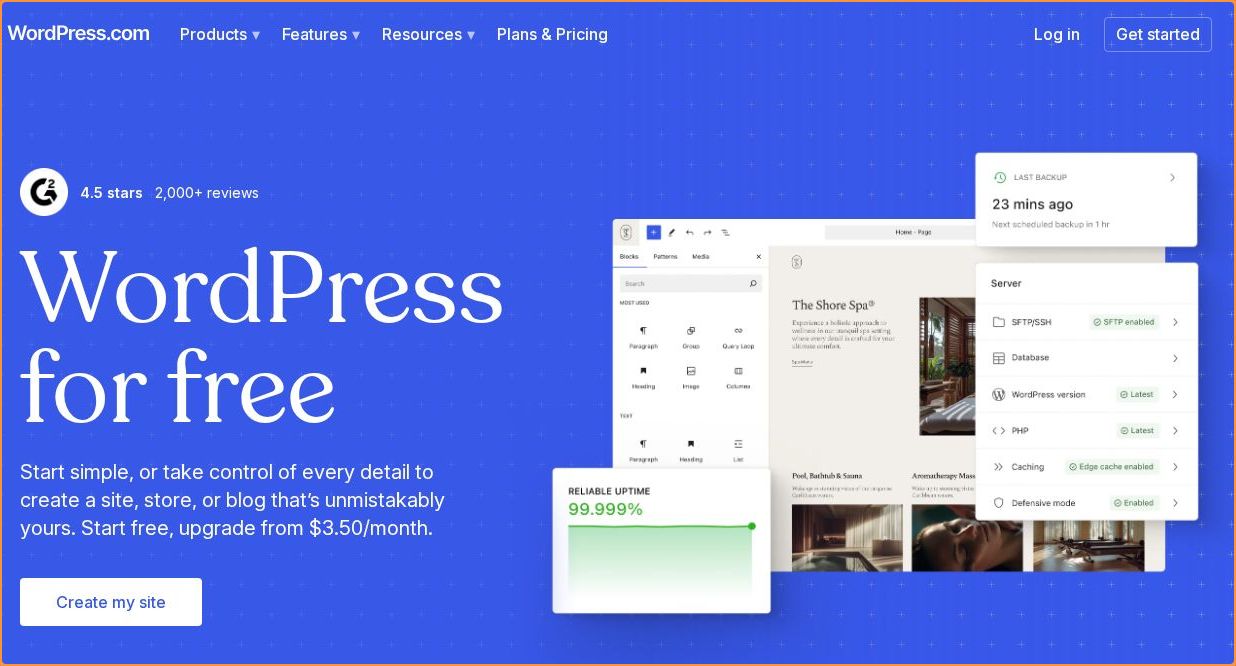The image size is (1236, 666).
Task: Select the Query Loop block icon
Action: point(738,331)
